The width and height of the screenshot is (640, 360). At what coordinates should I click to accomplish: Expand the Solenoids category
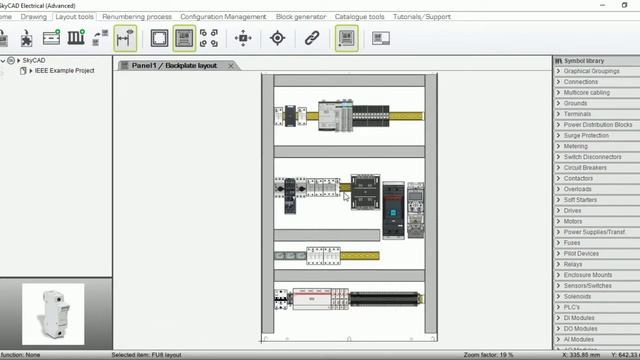558,297
